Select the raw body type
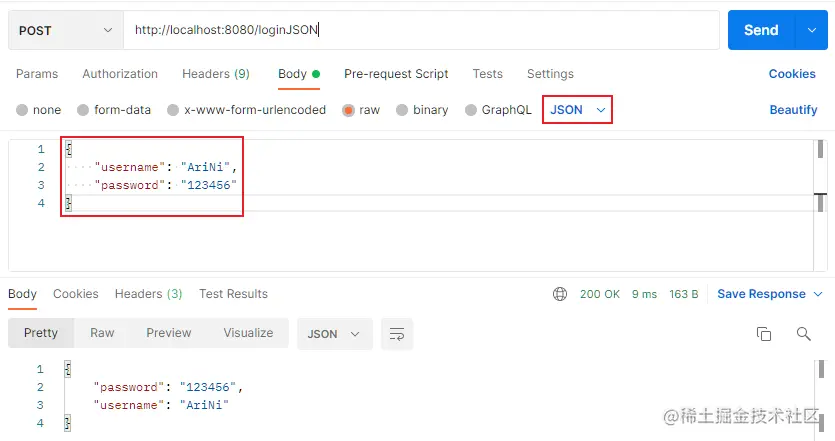 [x=361, y=110]
